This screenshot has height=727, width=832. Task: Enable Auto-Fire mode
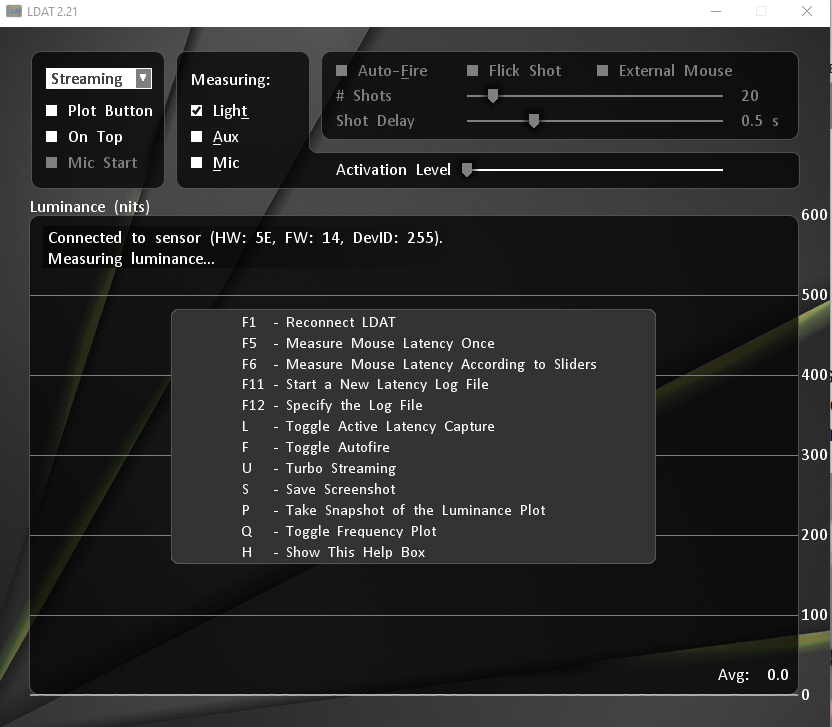(341, 70)
